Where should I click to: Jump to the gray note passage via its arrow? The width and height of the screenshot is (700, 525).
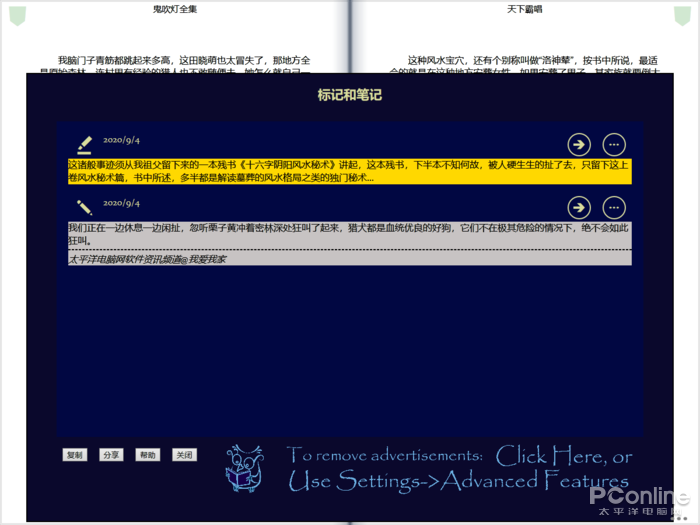(579, 208)
